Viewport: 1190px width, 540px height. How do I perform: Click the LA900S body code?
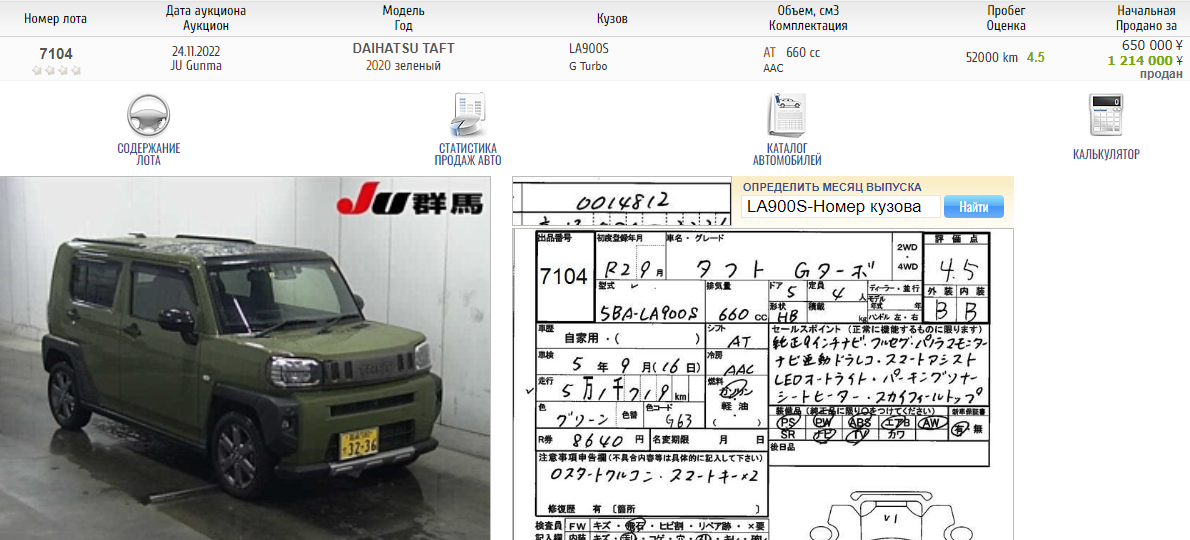(588, 49)
